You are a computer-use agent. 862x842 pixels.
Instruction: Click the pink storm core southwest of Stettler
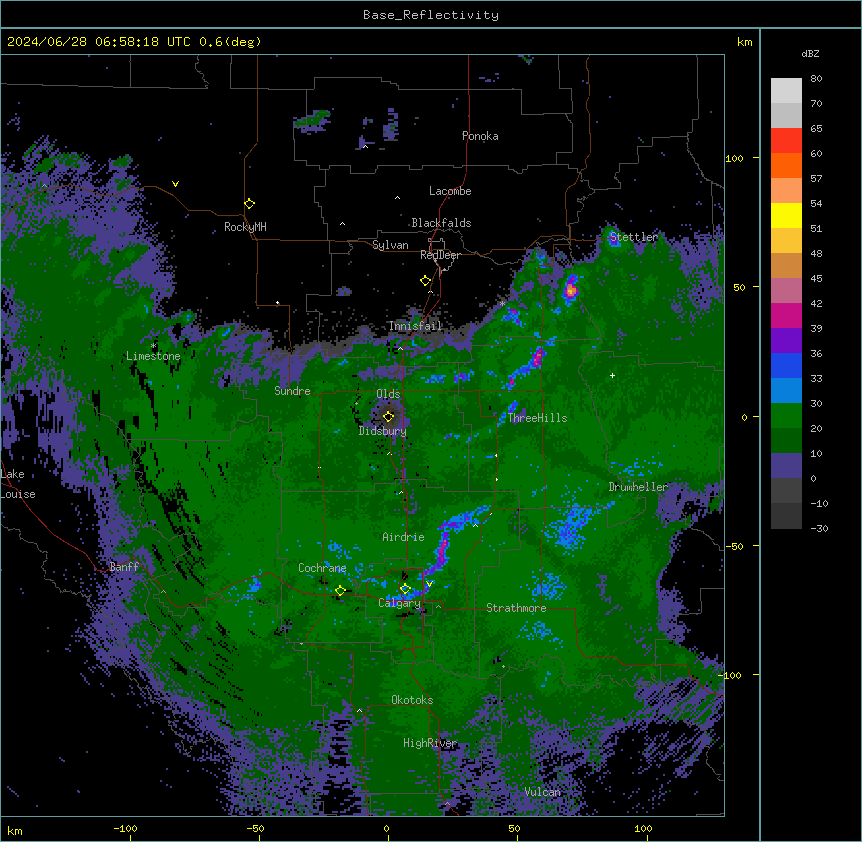pyautogui.click(x=571, y=289)
